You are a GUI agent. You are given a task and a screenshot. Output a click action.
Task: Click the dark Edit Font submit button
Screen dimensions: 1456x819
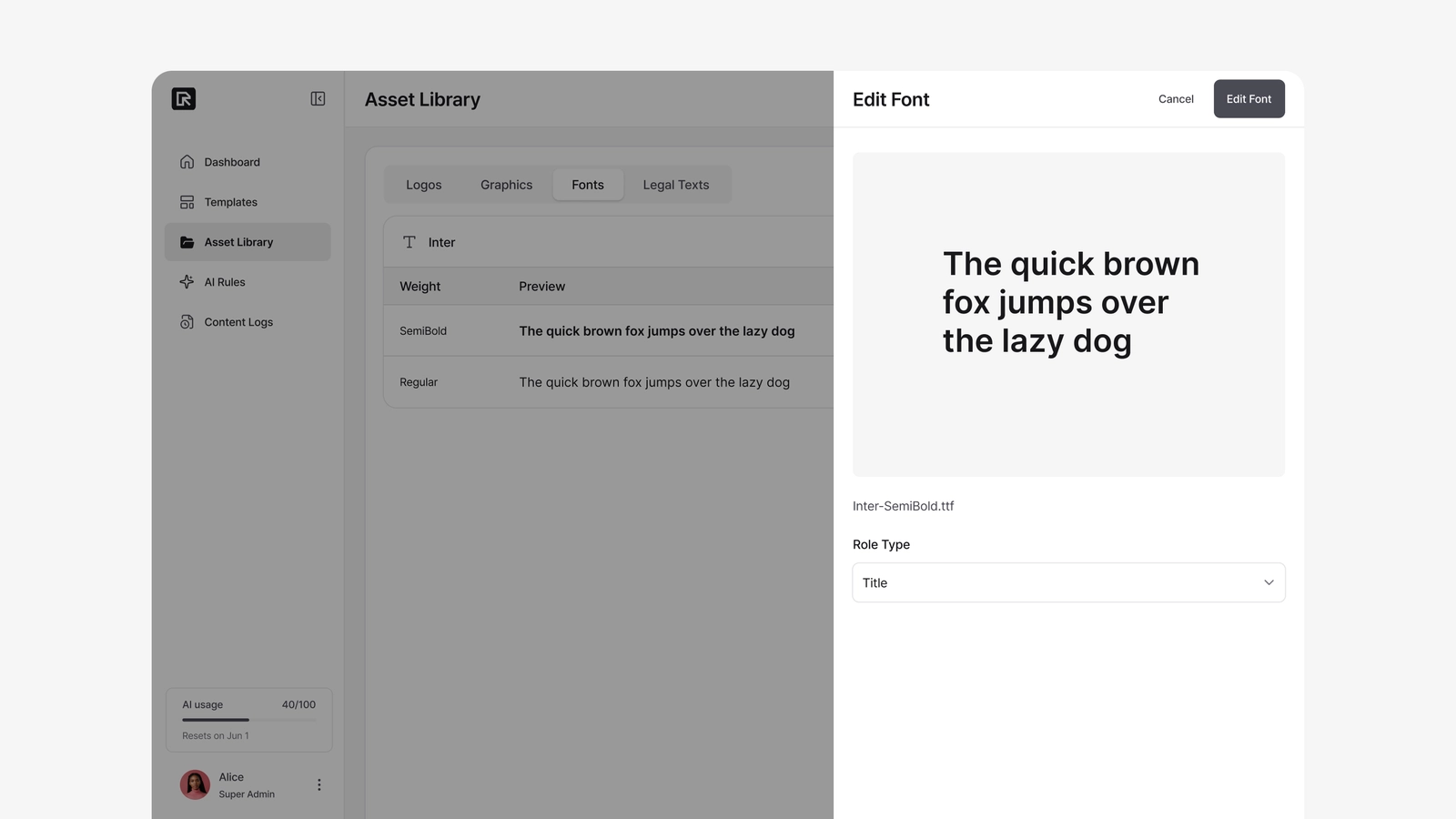(1249, 99)
